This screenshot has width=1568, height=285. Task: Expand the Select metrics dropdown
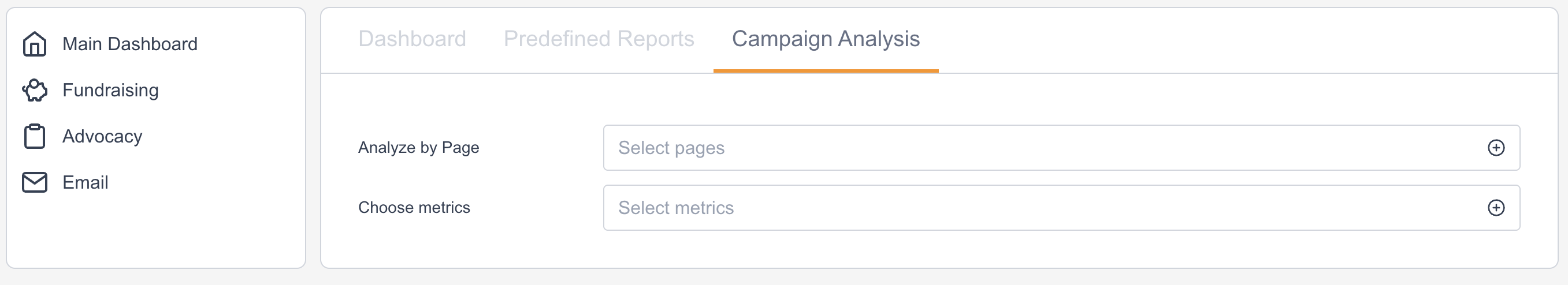click(1035, 208)
